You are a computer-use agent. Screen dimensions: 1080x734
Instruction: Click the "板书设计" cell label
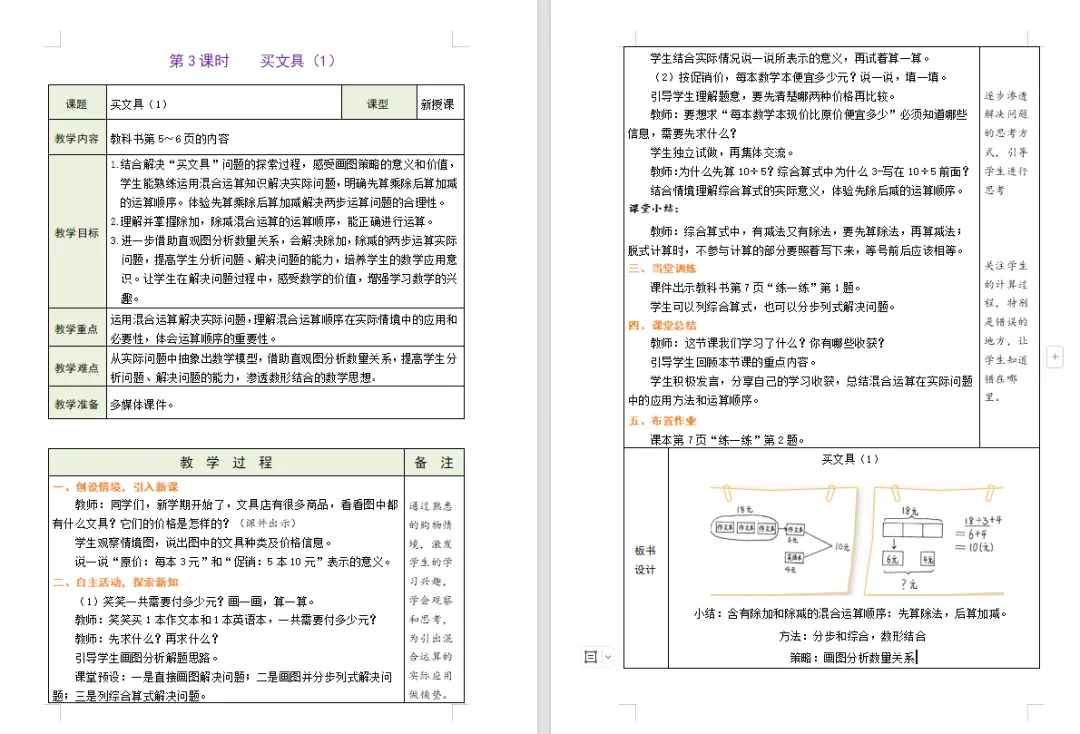click(645, 560)
